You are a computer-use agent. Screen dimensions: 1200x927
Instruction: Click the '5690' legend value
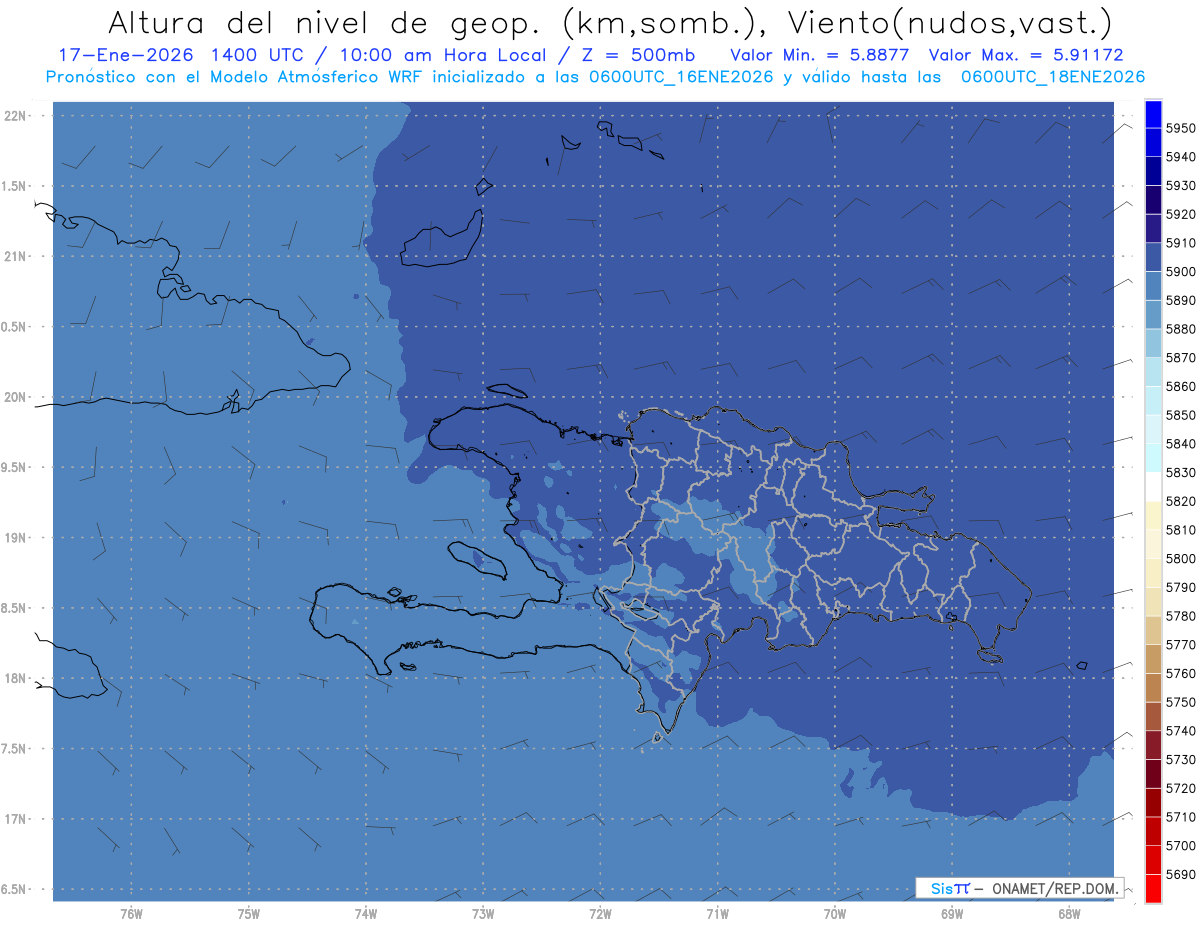[1181, 873]
